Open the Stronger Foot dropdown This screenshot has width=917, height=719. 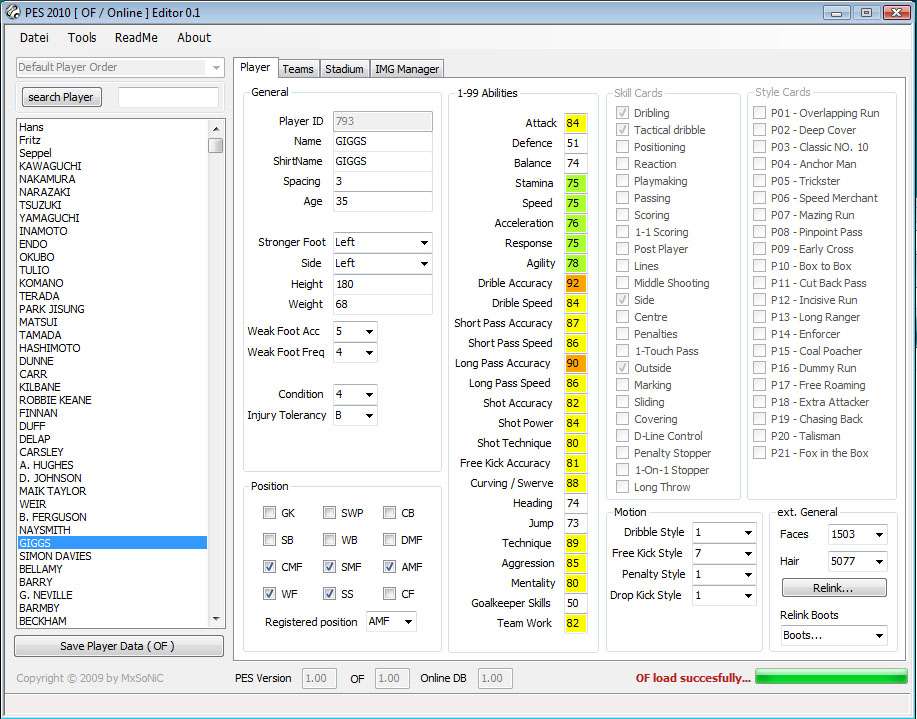coord(424,243)
